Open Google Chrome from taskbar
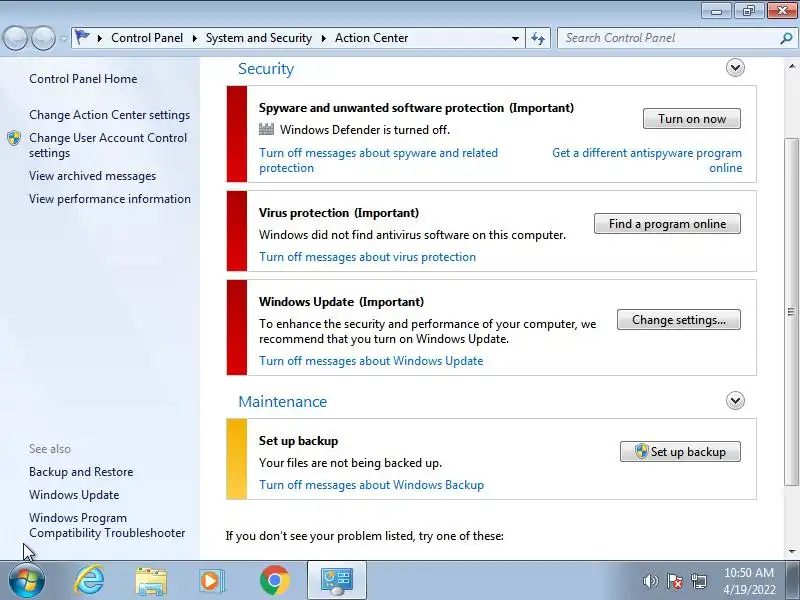Screen dimensions: 800x600 click(274, 581)
